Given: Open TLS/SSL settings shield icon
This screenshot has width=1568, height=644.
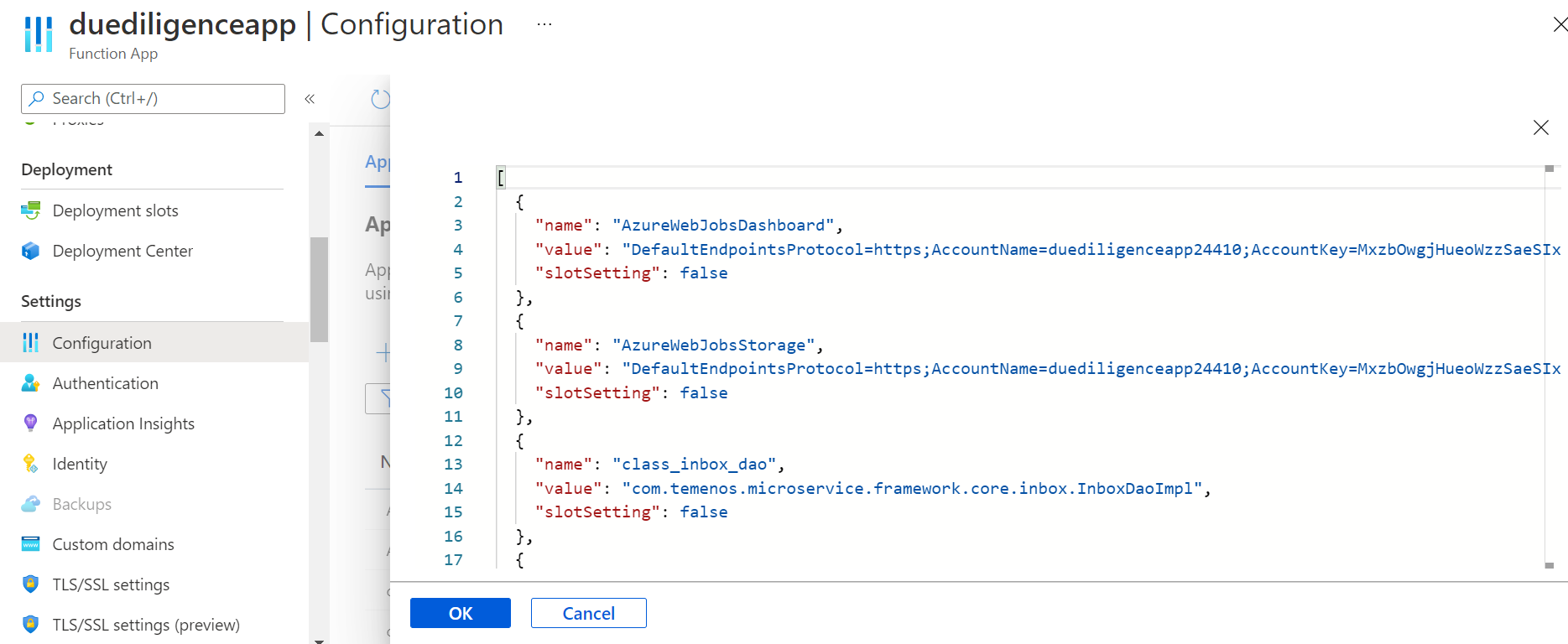Looking at the screenshot, I should point(31,584).
